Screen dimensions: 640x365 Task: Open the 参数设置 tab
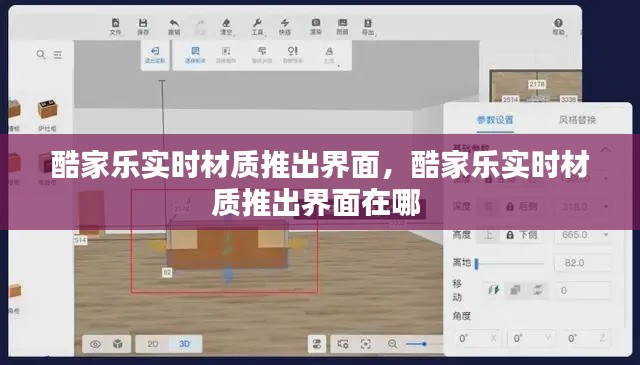(x=495, y=120)
